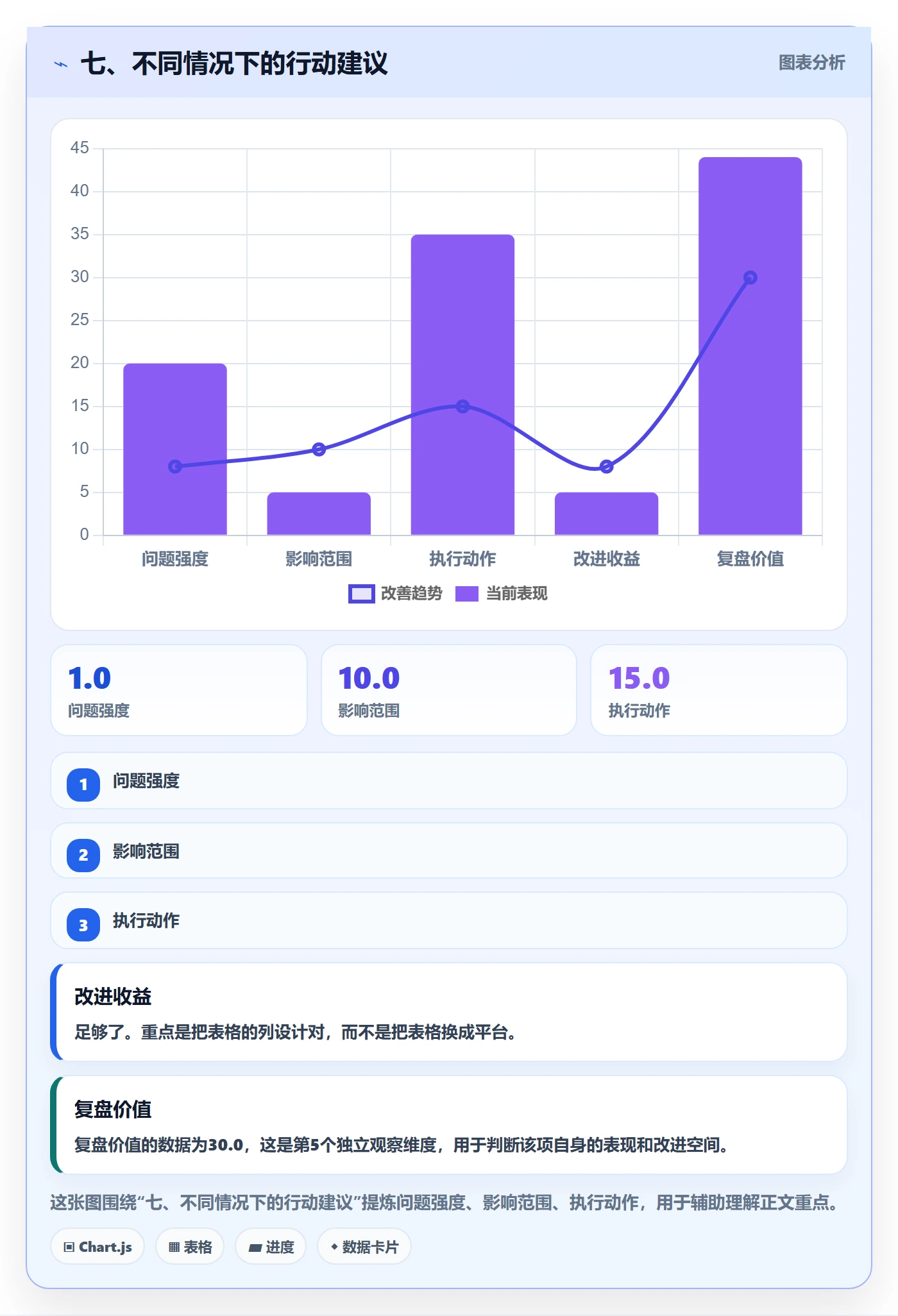Click the Chart.js tag
898x1316 pixels.
point(97,1247)
